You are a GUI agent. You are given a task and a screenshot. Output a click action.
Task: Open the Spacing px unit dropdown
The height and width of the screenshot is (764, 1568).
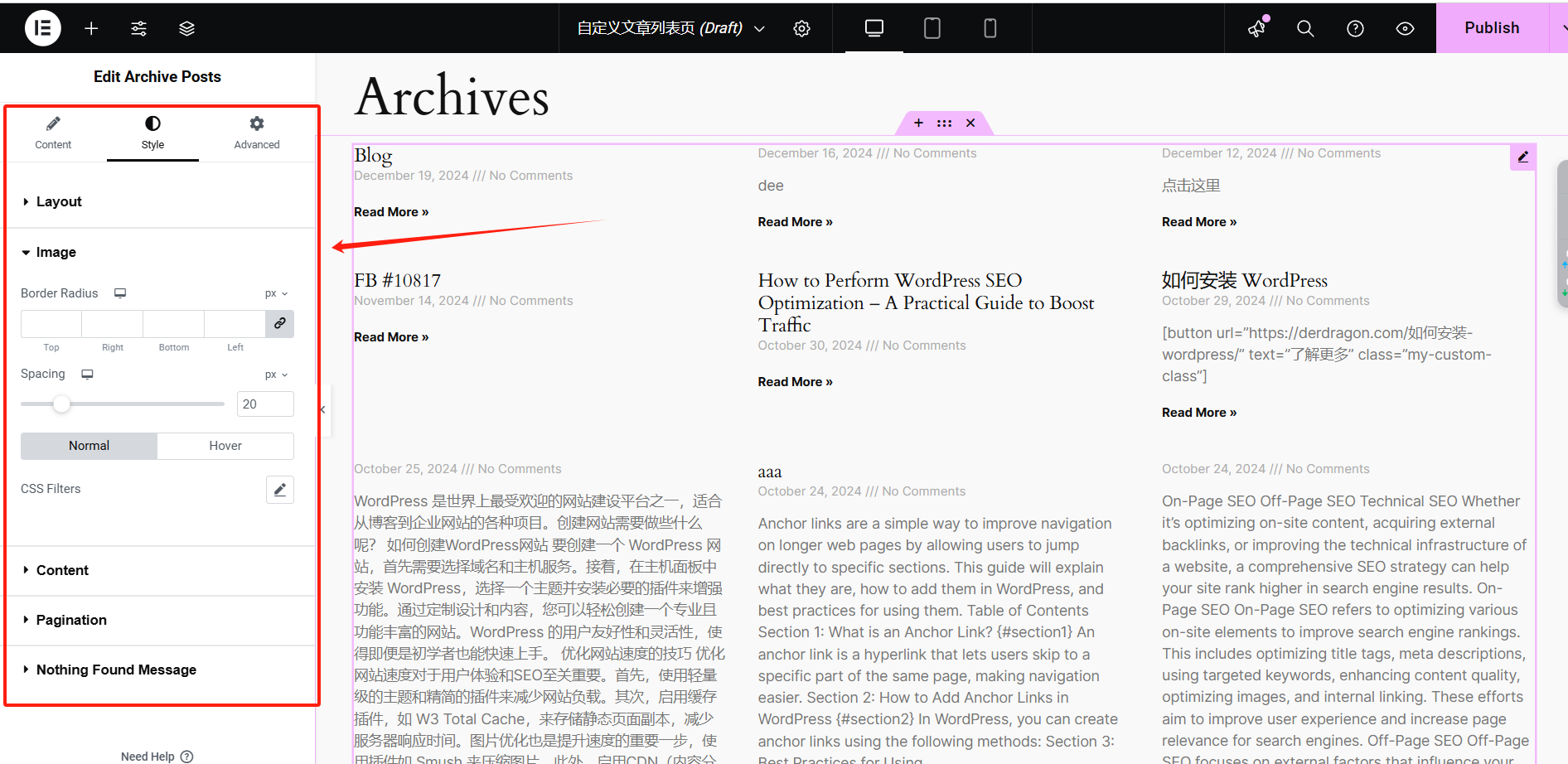275,375
